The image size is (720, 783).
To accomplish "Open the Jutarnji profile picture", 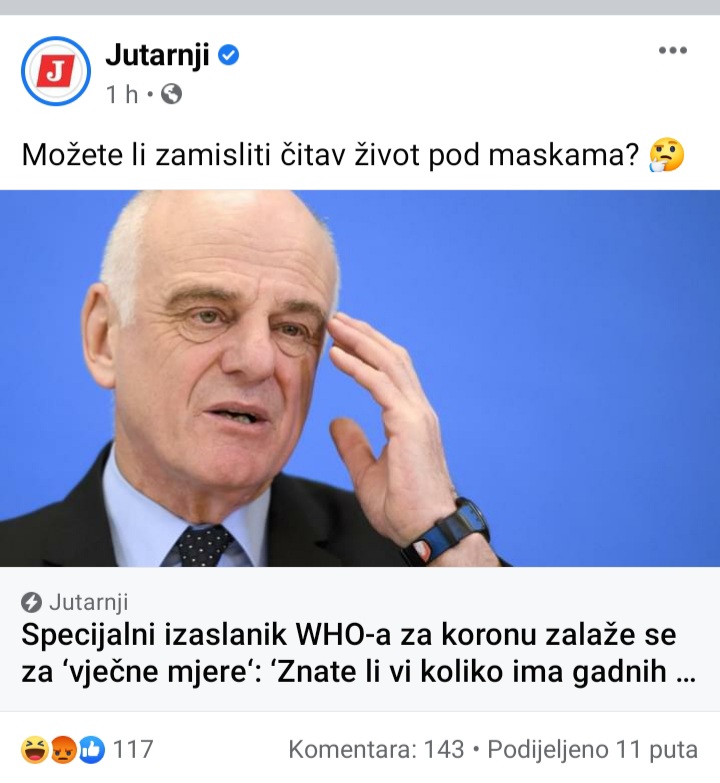I will (x=56, y=71).
